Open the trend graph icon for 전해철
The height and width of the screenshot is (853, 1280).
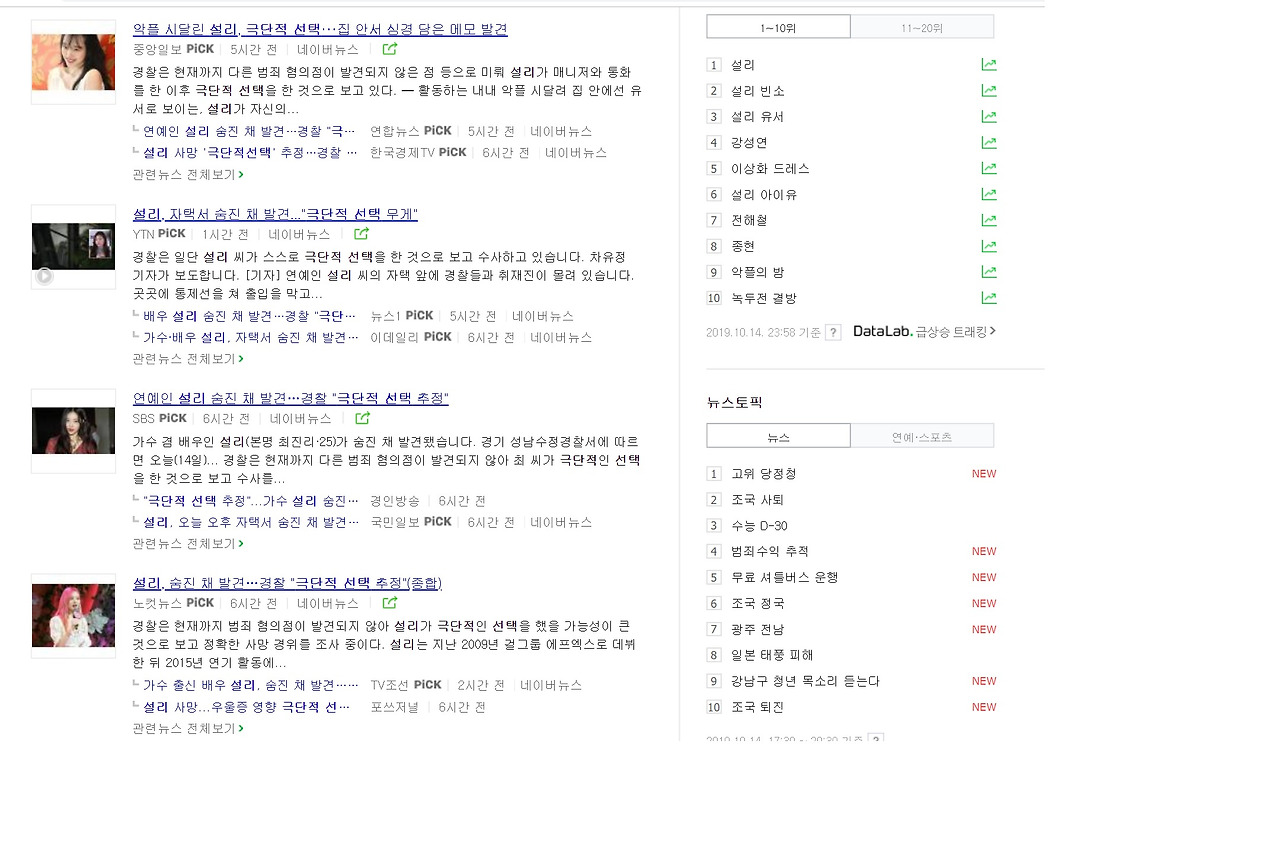pos(989,220)
